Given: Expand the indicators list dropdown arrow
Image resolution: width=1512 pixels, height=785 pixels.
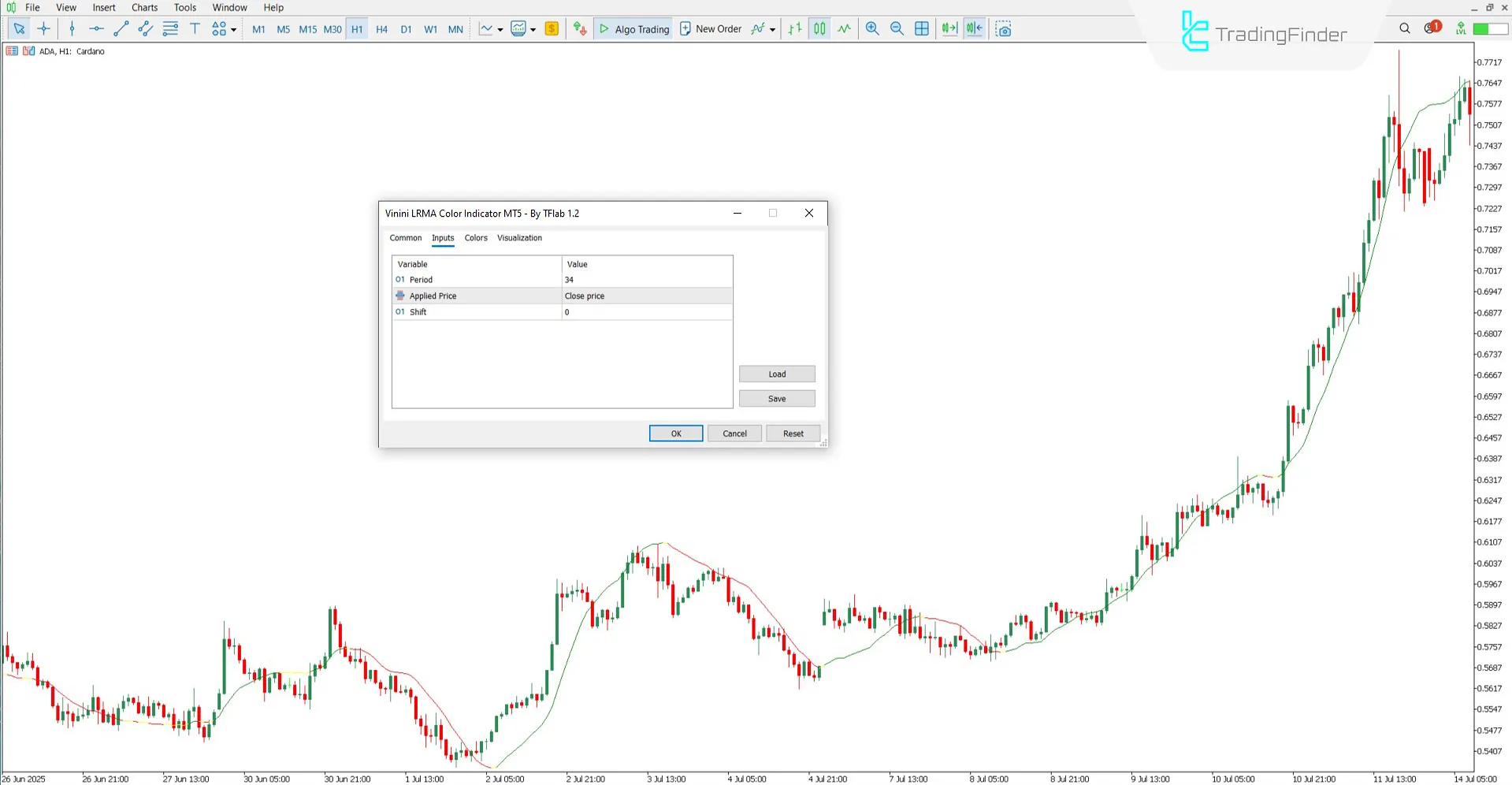Looking at the screenshot, I should tap(772, 30).
